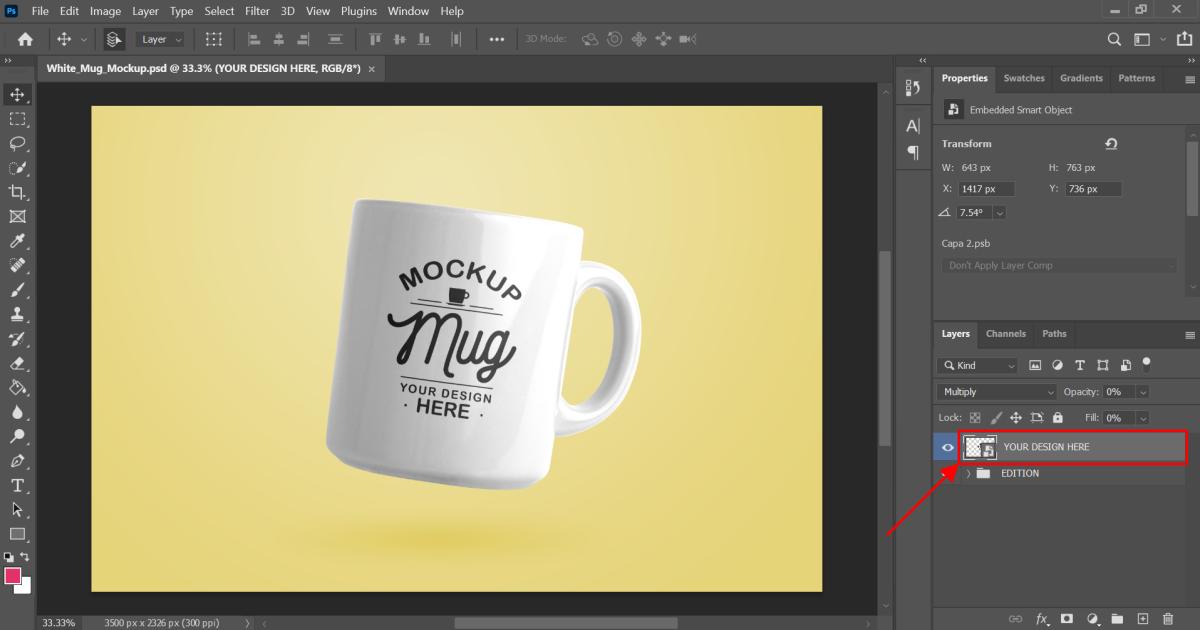The height and width of the screenshot is (630, 1200).
Task: Pick the Eyedropper tool
Action: click(x=17, y=241)
